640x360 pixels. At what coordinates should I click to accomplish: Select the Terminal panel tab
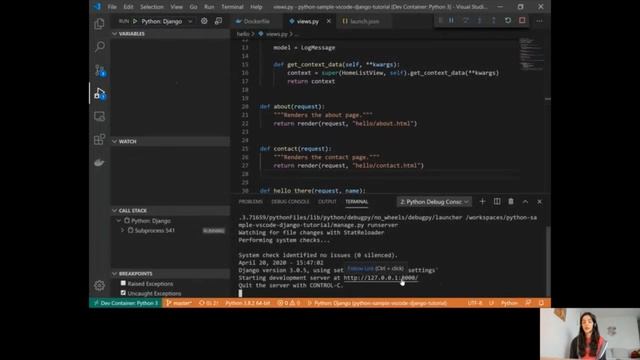[x=356, y=202]
